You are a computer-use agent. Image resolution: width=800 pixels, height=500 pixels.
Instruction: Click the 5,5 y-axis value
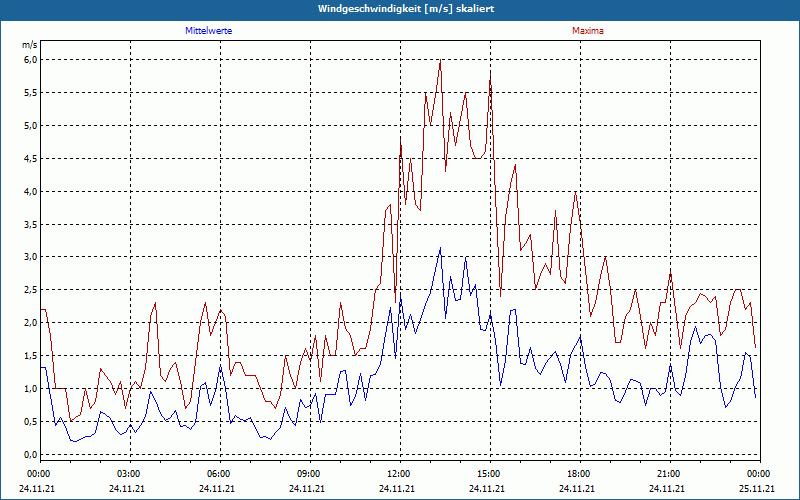31,93
